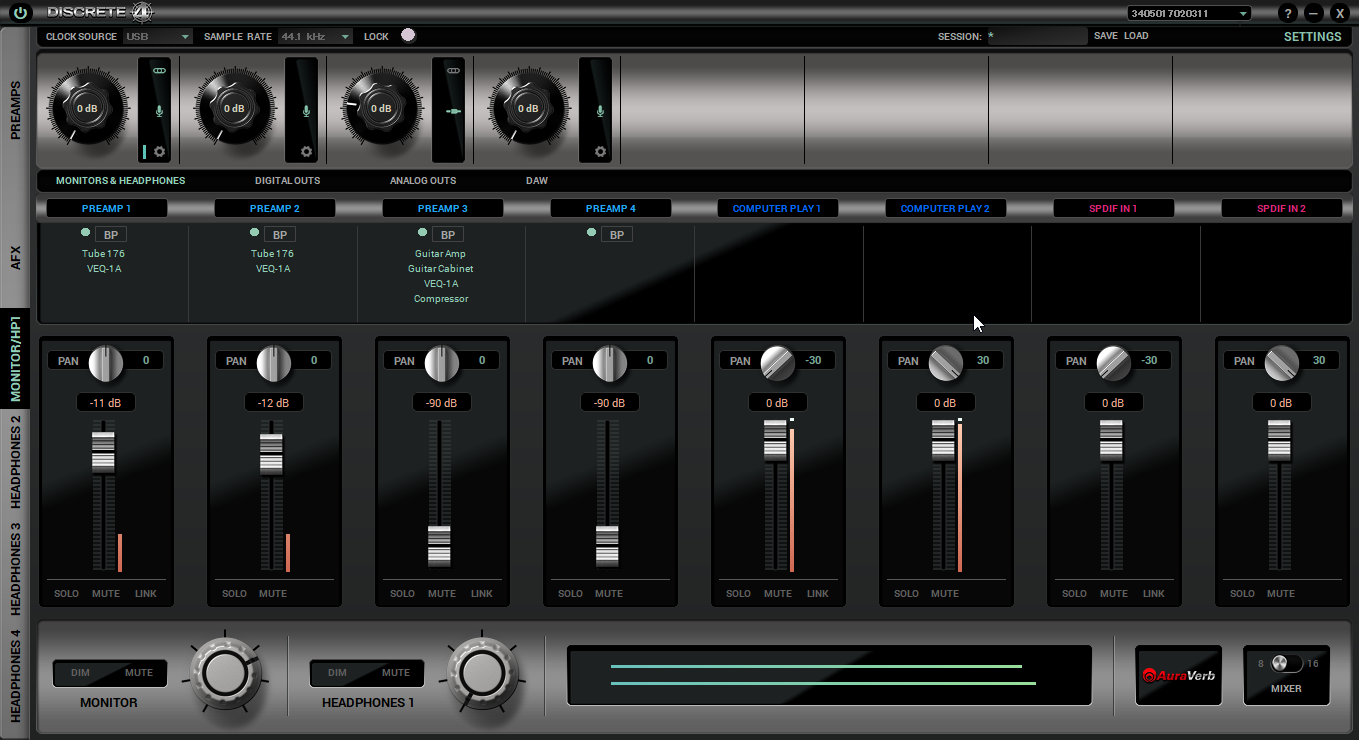
Task: Link Preamp 3 channel with LINK
Action: [x=482, y=593]
